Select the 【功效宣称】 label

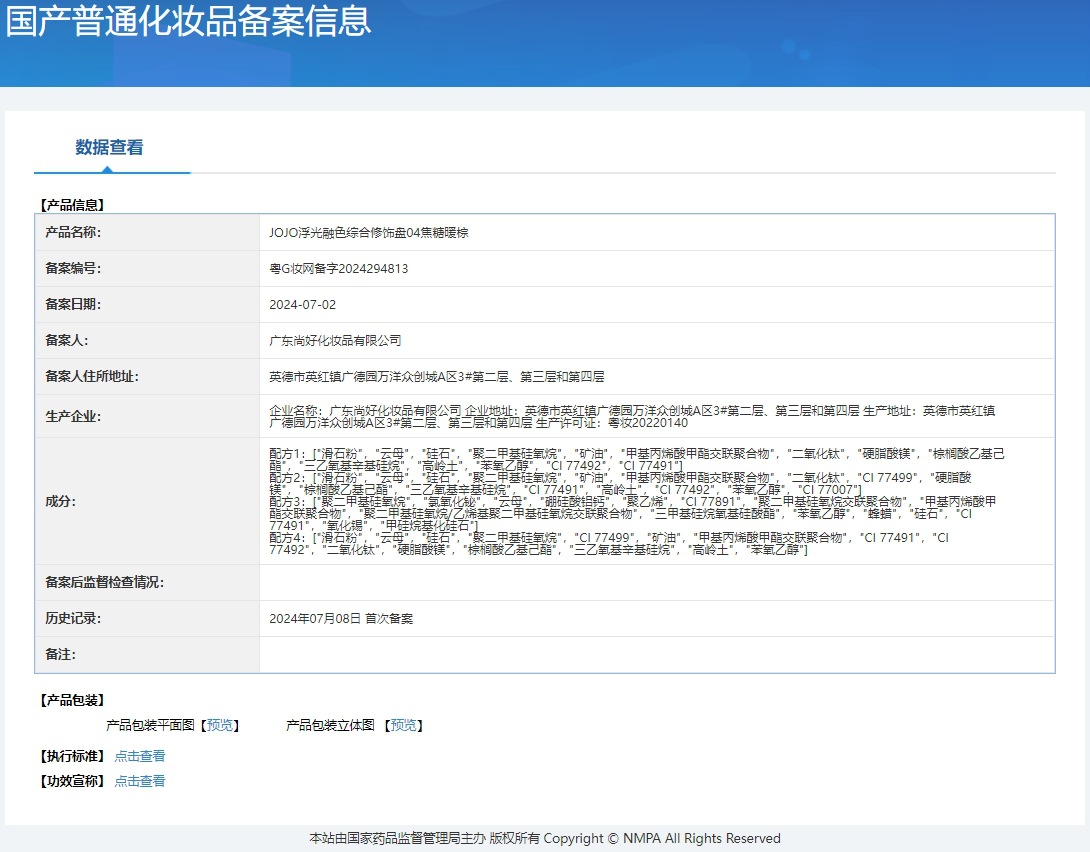(72, 781)
